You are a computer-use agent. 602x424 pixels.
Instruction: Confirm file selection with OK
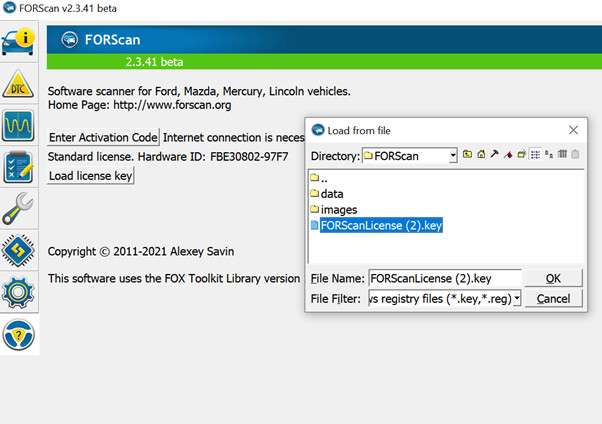click(553, 279)
